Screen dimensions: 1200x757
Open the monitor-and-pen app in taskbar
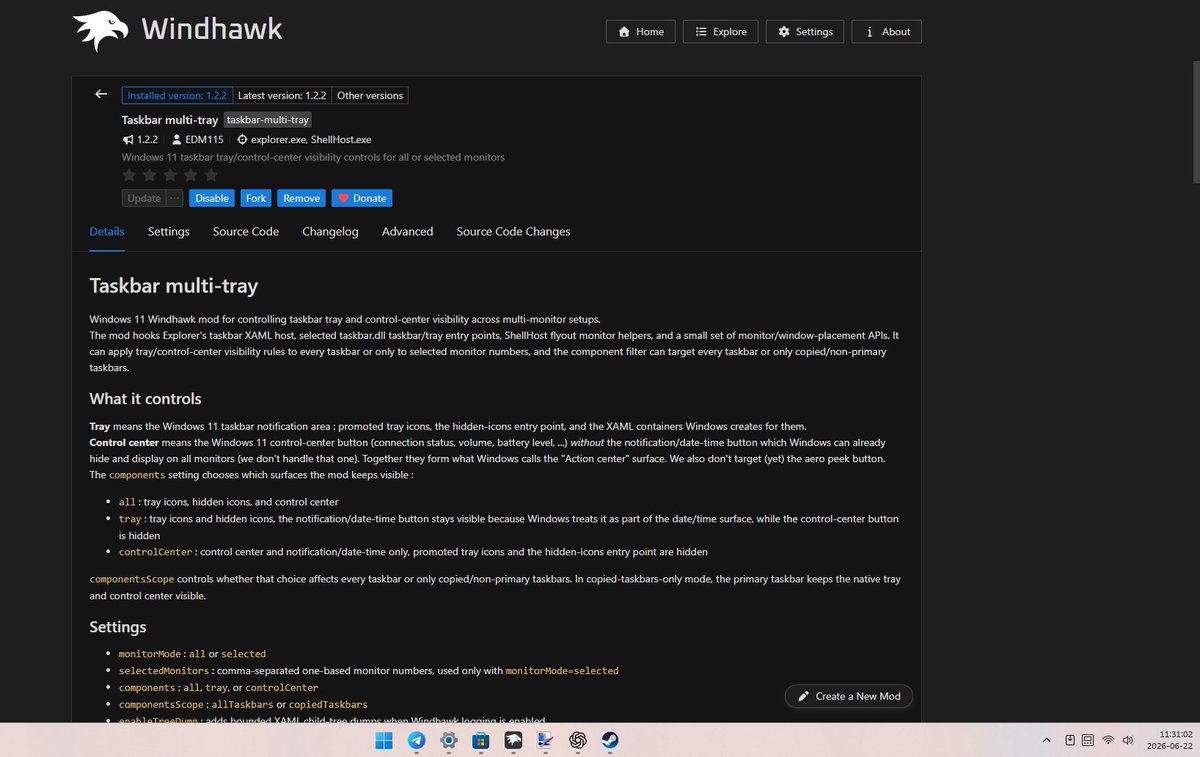click(x=545, y=740)
